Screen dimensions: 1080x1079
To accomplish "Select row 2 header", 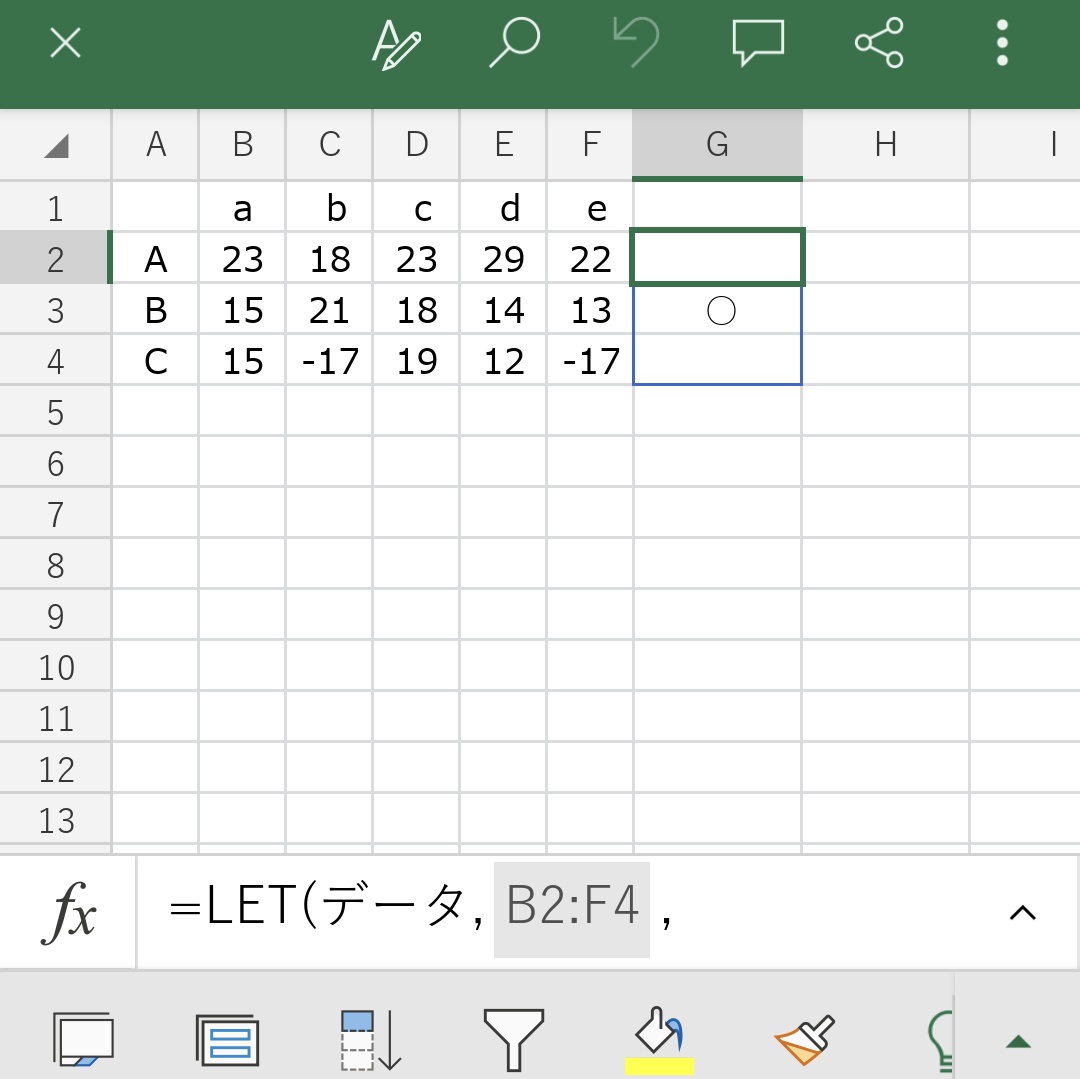I will point(55,259).
